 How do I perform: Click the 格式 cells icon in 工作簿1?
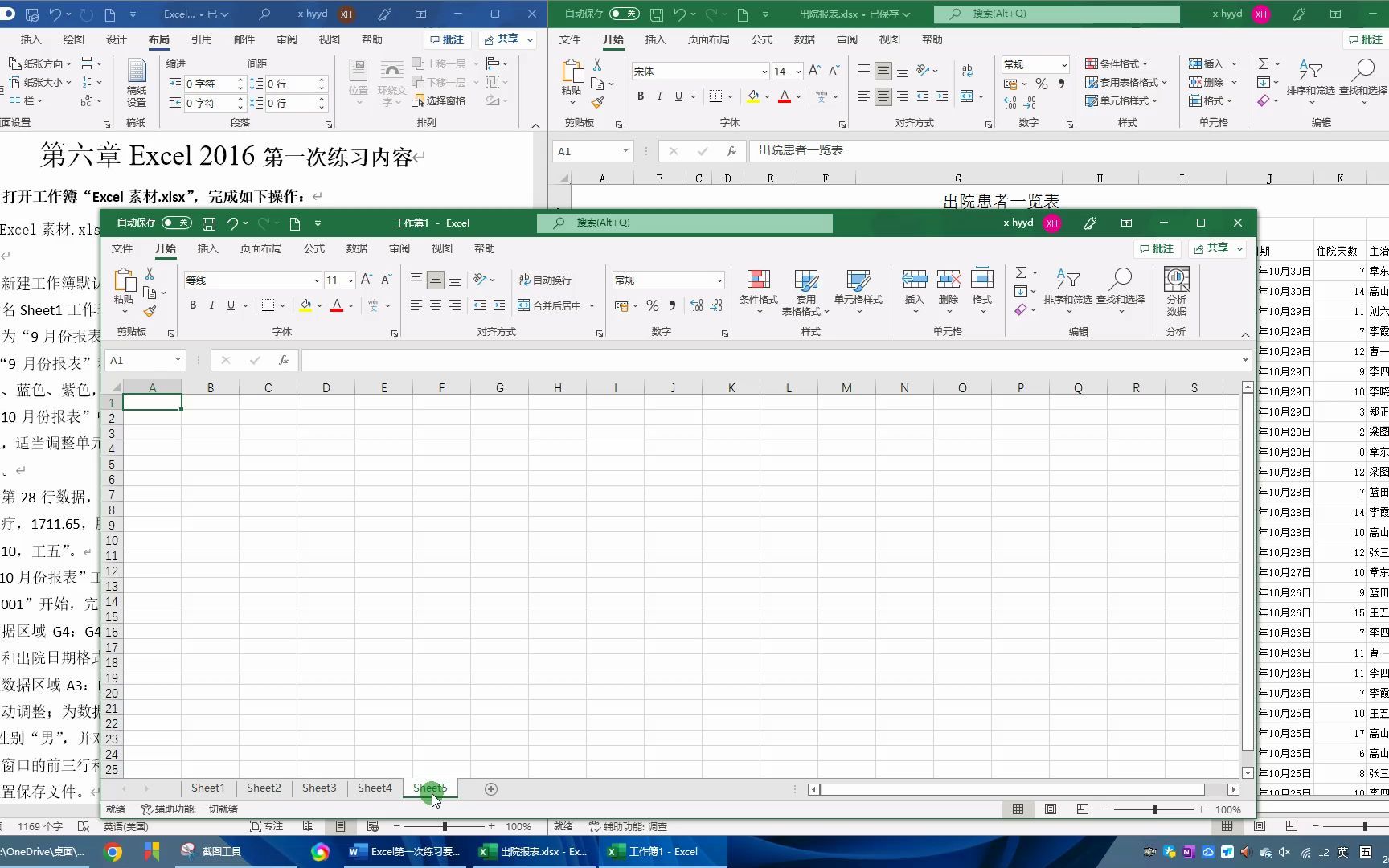pos(982,279)
